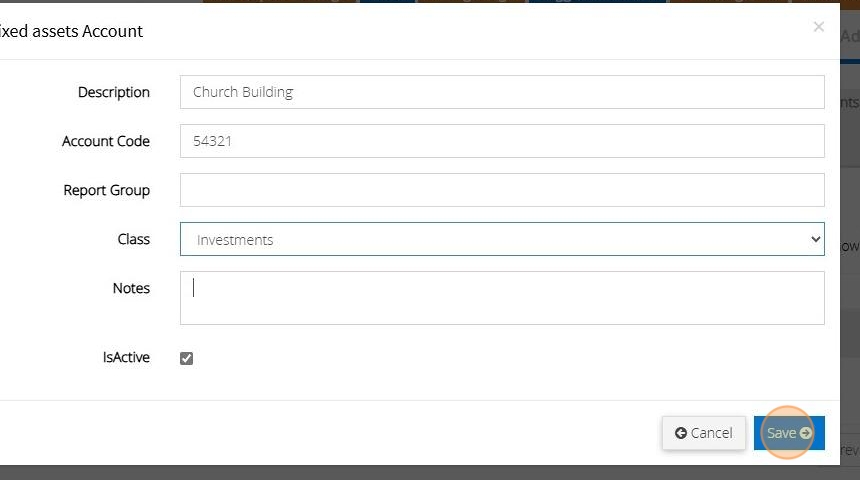Click the Fixed assets Account dialog title
Screen dimensions: 860x480
coord(72,31)
